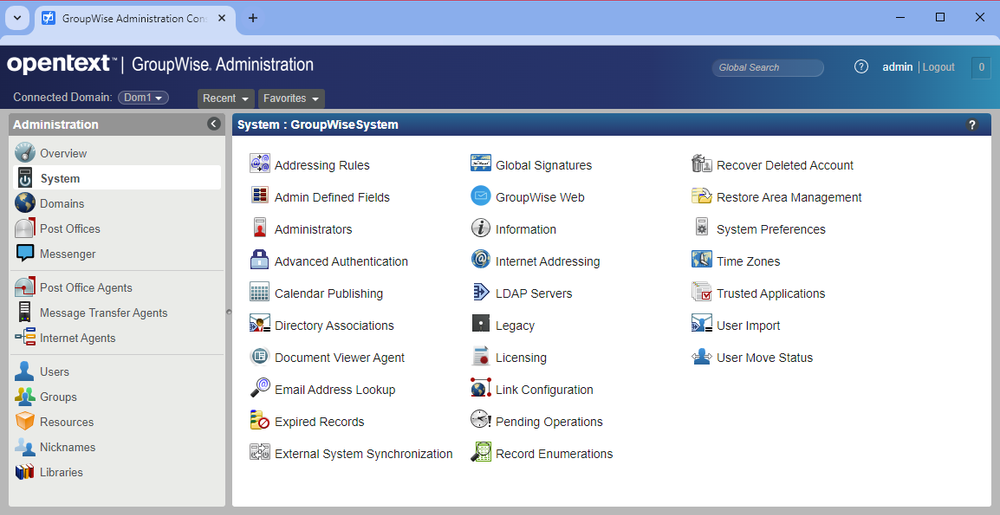
Task: Open the LDAP Servers icon
Action: pos(481,292)
